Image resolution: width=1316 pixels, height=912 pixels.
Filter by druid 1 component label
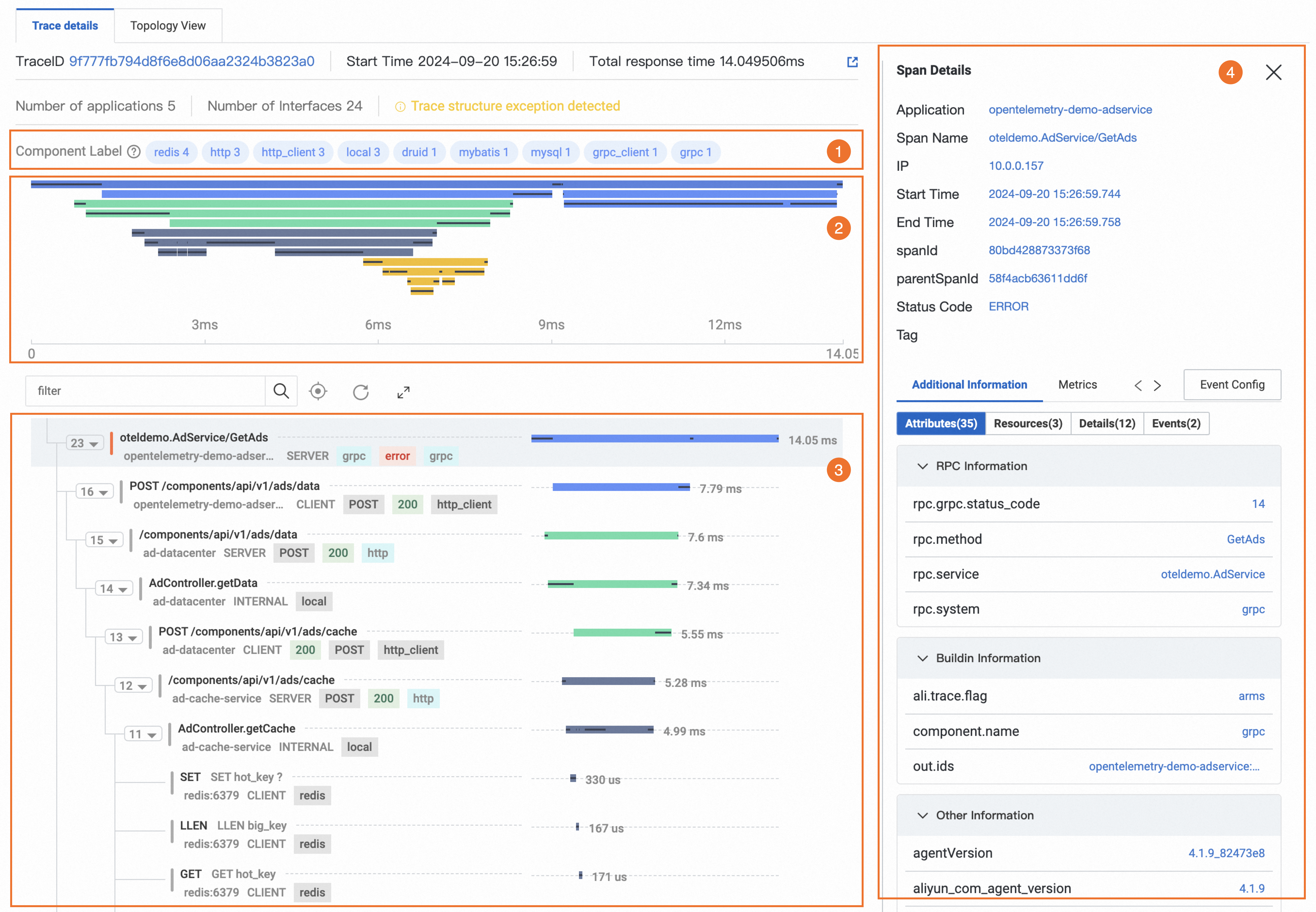(x=419, y=153)
